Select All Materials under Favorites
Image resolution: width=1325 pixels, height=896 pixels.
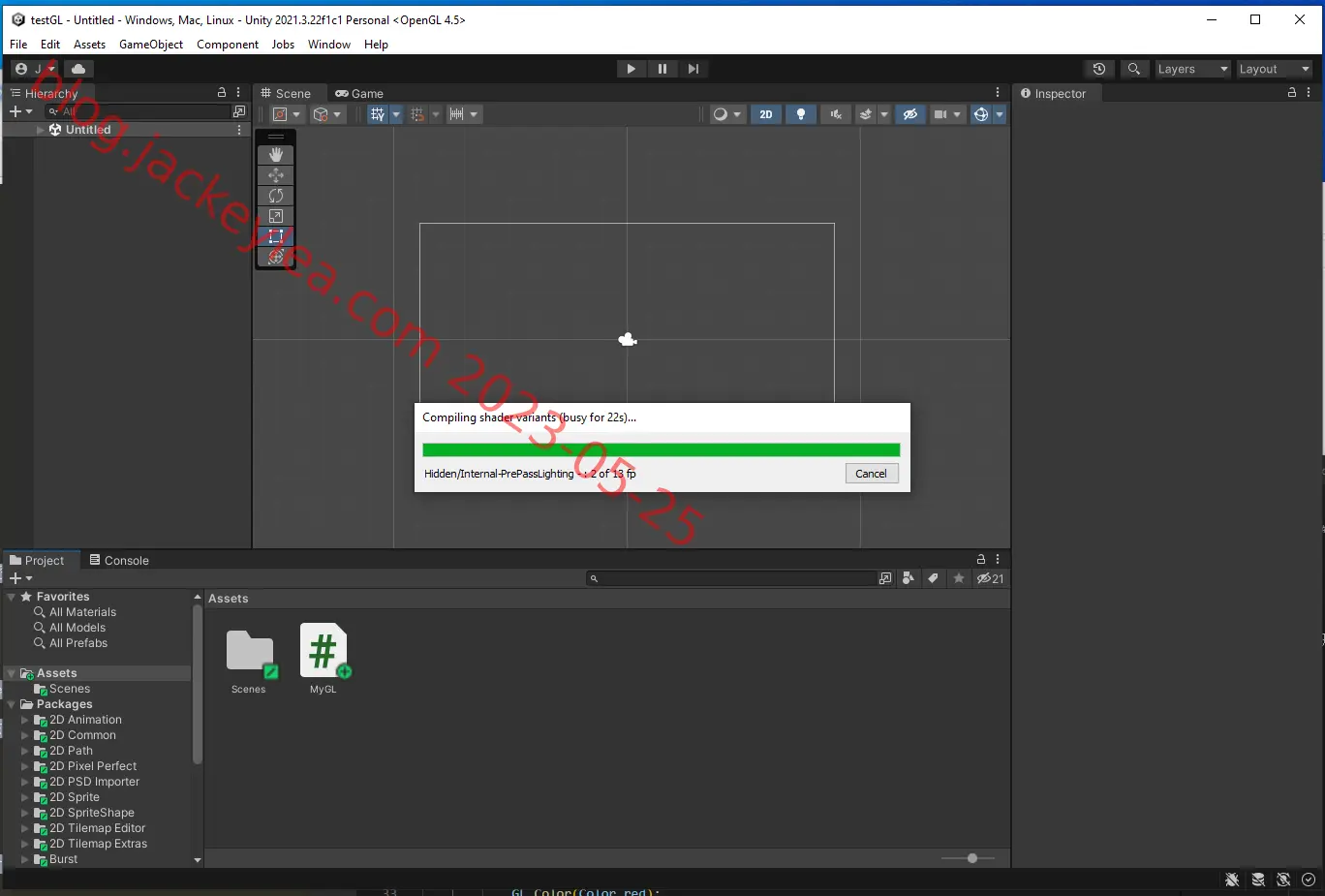(82, 612)
